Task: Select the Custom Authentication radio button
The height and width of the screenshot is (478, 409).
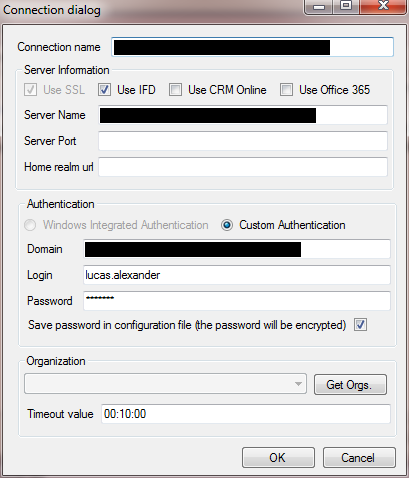Action: pyautogui.click(x=227, y=225)
